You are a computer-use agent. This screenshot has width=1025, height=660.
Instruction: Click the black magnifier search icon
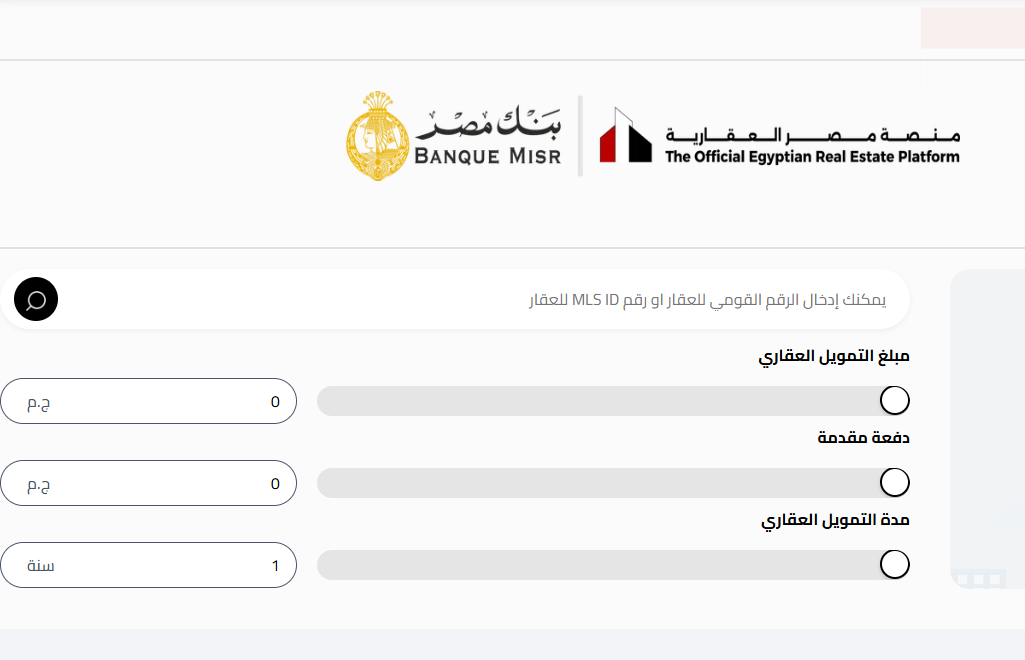click(x=36, y=300)
